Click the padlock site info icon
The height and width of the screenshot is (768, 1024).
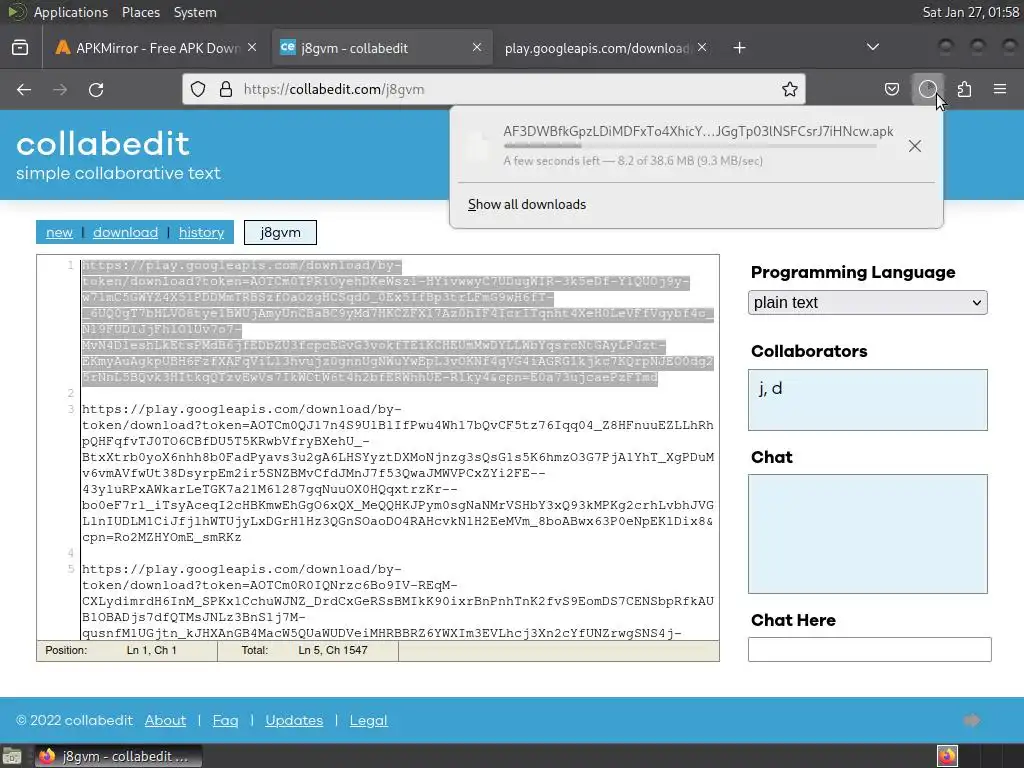pyautogui.click(x=226, y=89)
